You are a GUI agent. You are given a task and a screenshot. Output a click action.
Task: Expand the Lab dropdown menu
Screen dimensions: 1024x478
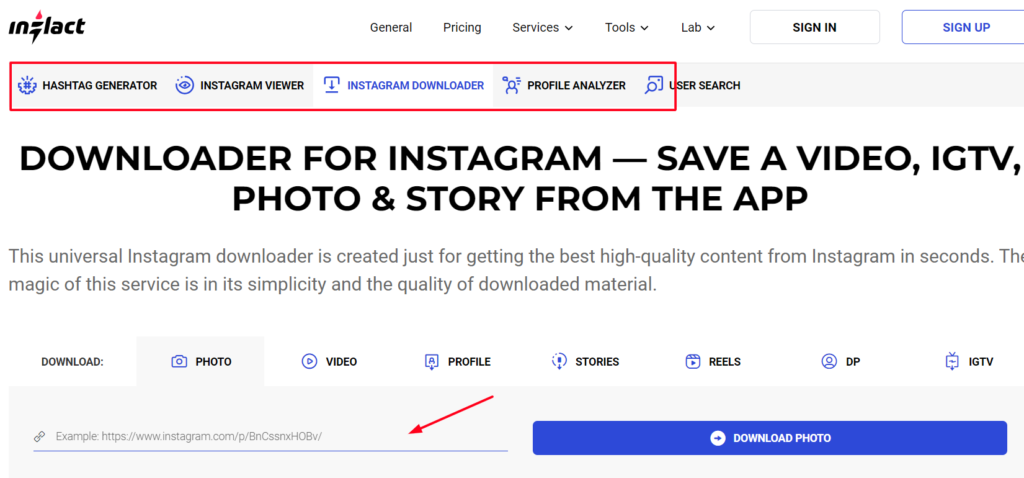point(697,28)
